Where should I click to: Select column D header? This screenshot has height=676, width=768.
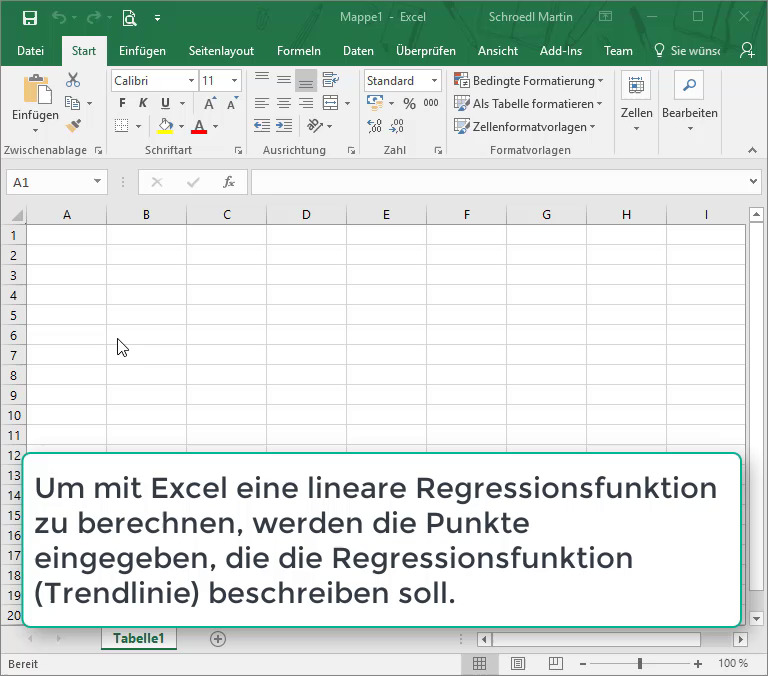pos(306,215)
